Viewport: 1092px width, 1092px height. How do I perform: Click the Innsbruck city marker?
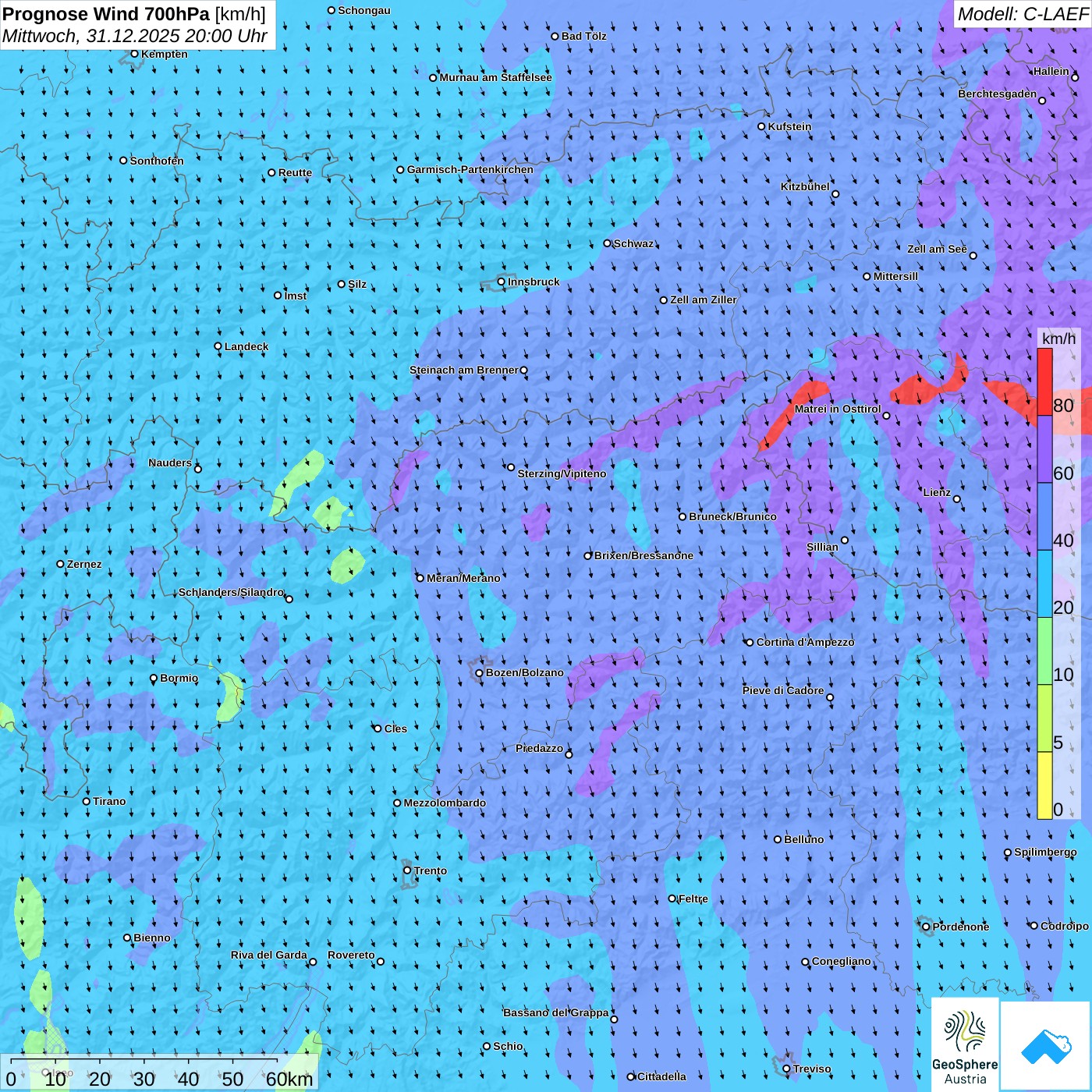coord(502,282)
